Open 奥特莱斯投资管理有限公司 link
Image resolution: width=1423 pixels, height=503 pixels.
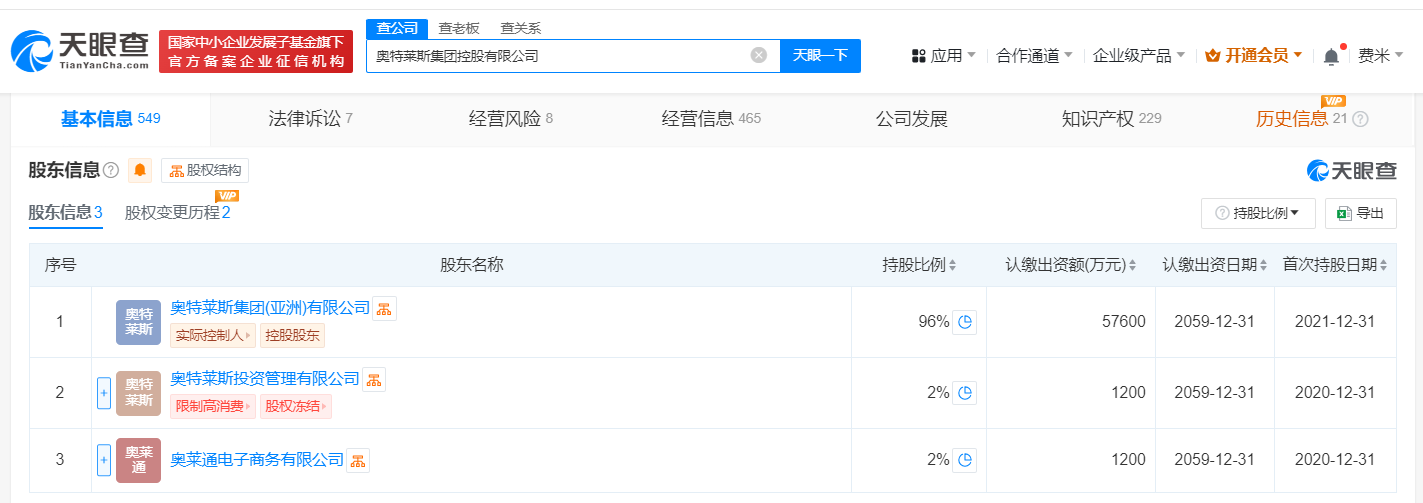point(265,379)
